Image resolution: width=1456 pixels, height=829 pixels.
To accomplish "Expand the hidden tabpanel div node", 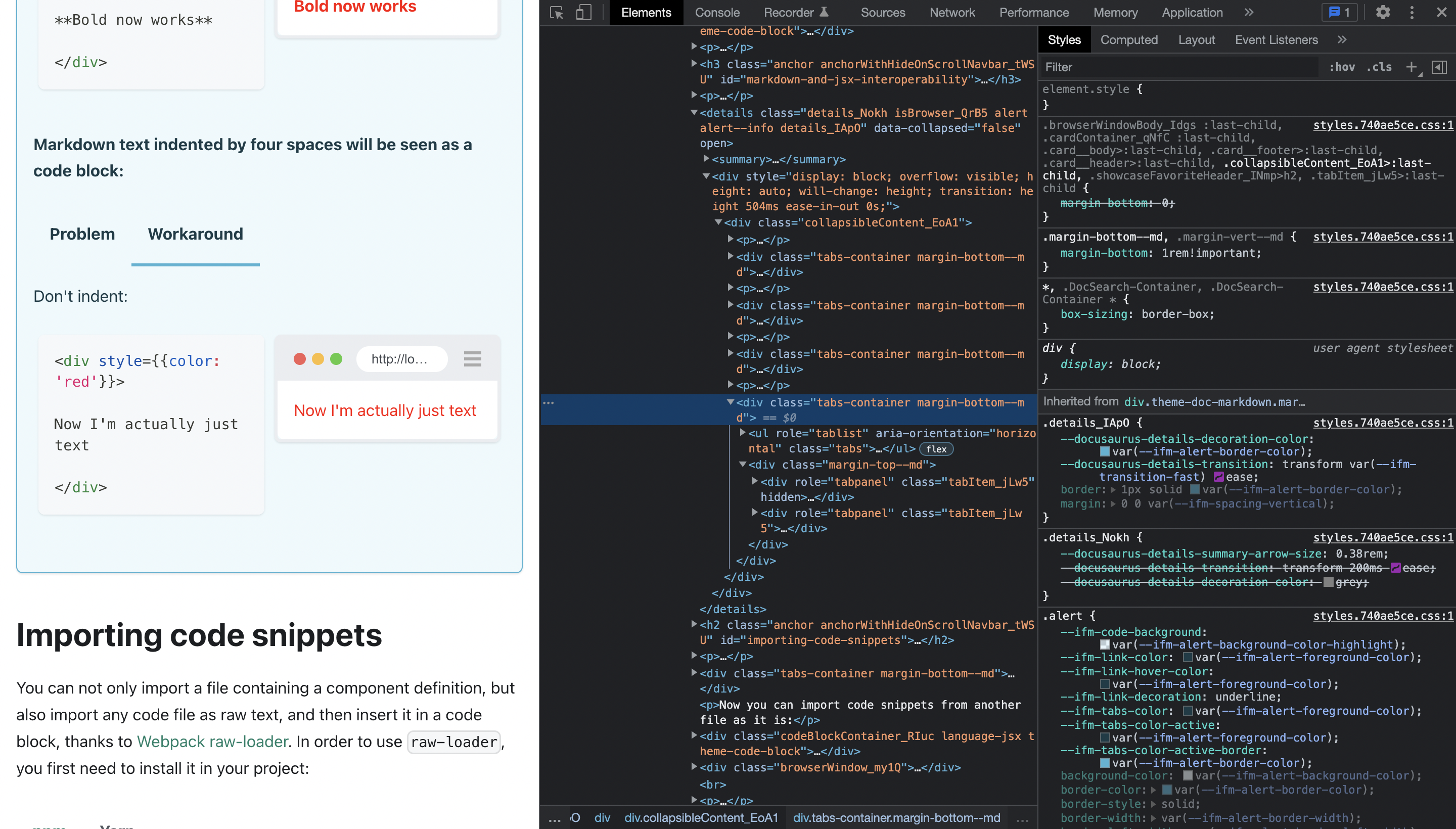I will (754, 481).
